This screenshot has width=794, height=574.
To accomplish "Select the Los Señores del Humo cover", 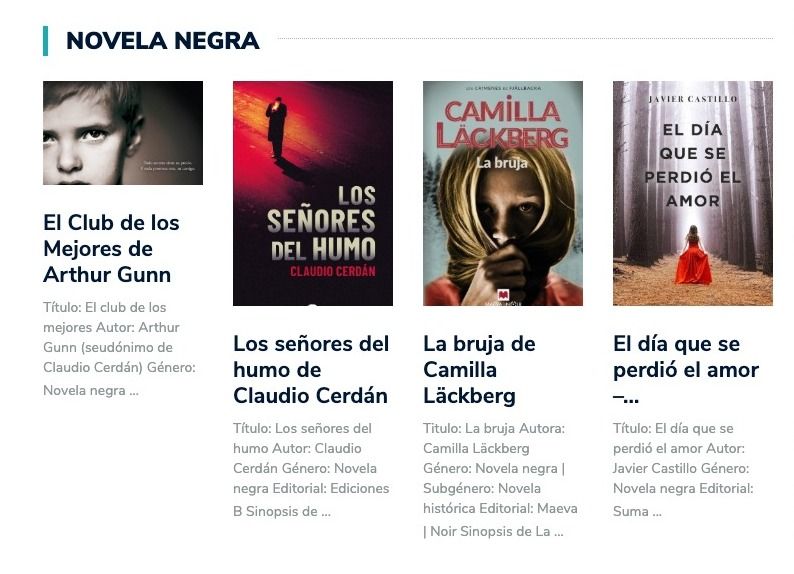I will [313, 193].
